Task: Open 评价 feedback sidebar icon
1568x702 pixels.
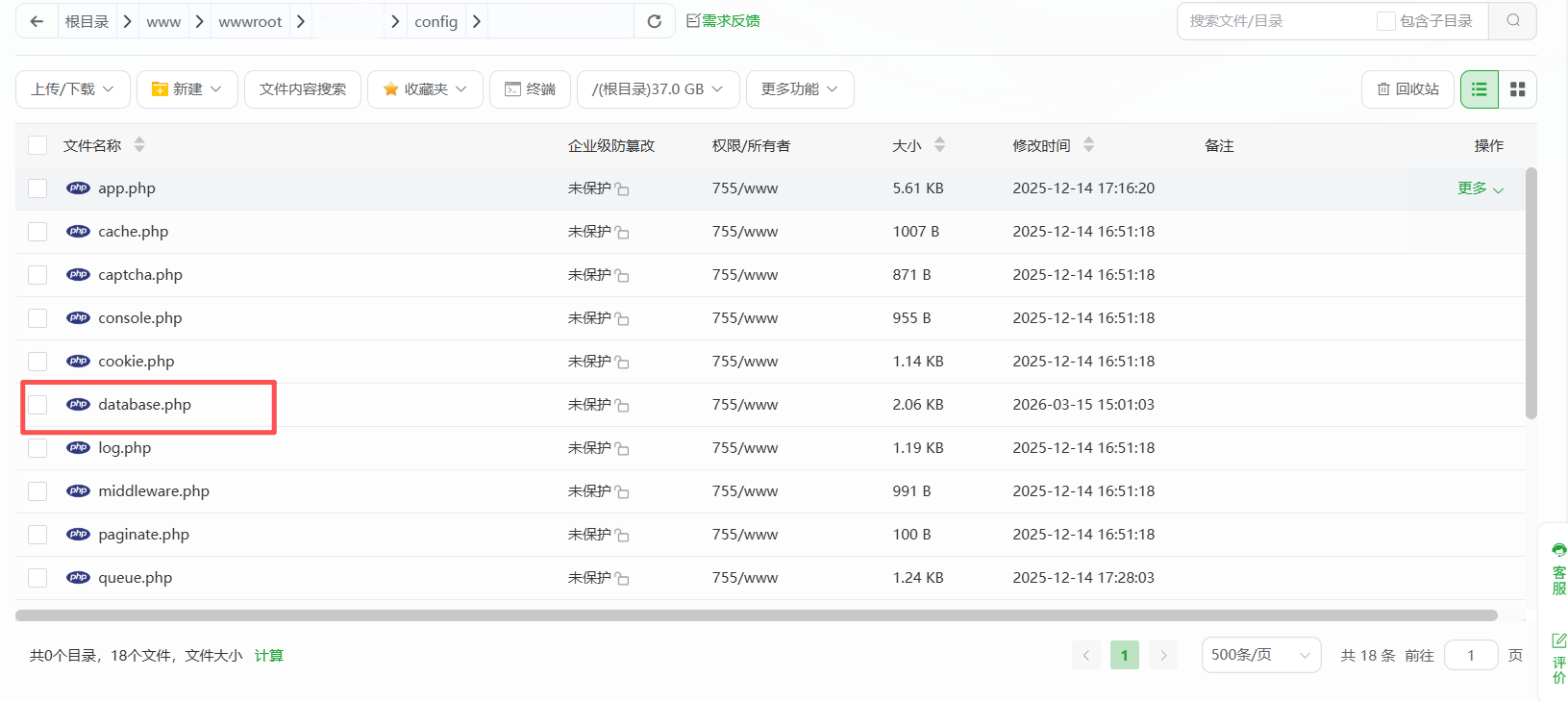Action: point(1558,658)
